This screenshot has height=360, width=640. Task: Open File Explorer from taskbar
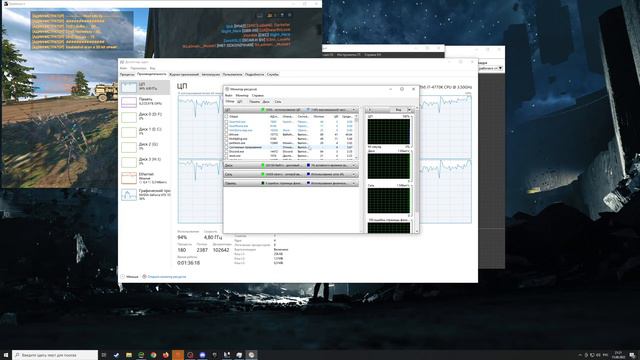tap(129, 355)
